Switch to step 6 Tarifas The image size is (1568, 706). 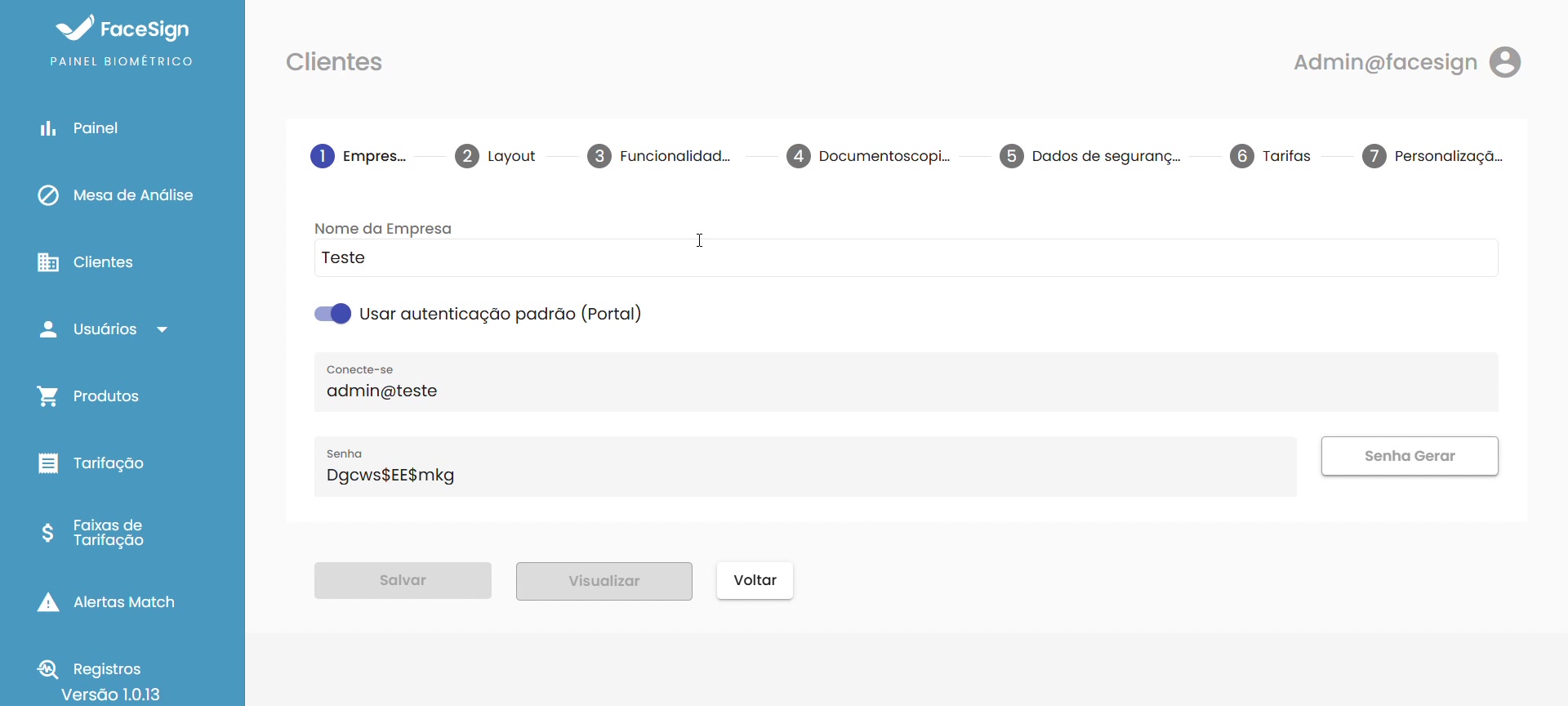coord(1270,156)
